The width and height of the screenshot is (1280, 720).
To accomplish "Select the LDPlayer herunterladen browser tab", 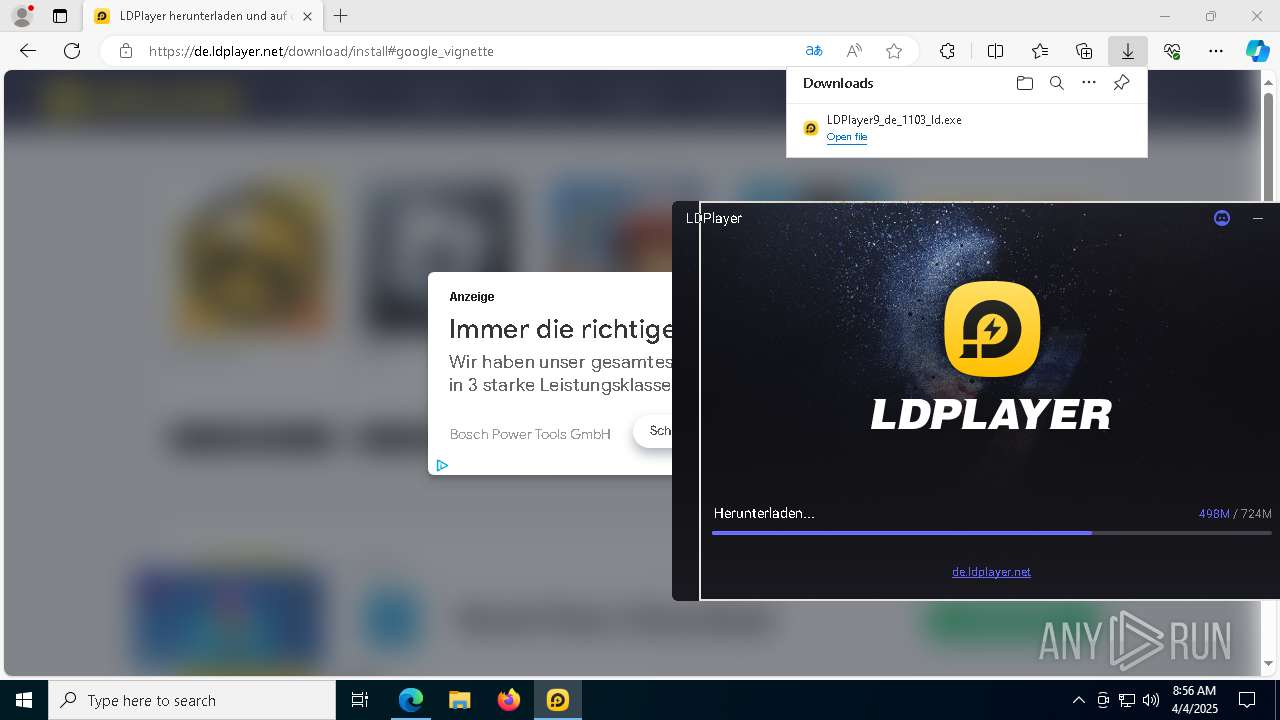I will 203,16.
